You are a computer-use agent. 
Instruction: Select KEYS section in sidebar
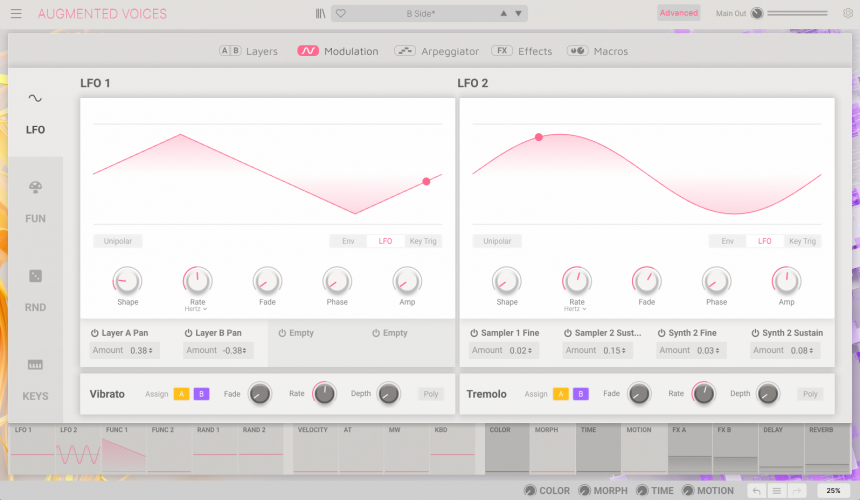tap(35, 379)
